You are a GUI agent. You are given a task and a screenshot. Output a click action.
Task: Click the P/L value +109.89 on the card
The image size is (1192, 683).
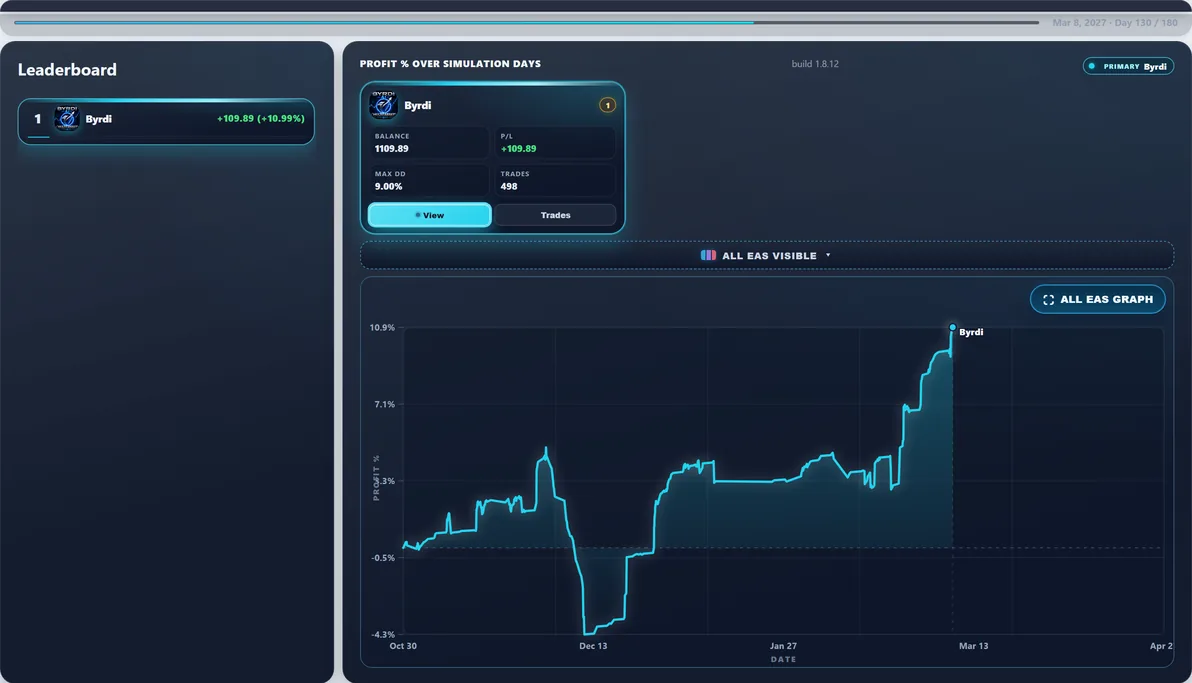(x=518, y=149)
